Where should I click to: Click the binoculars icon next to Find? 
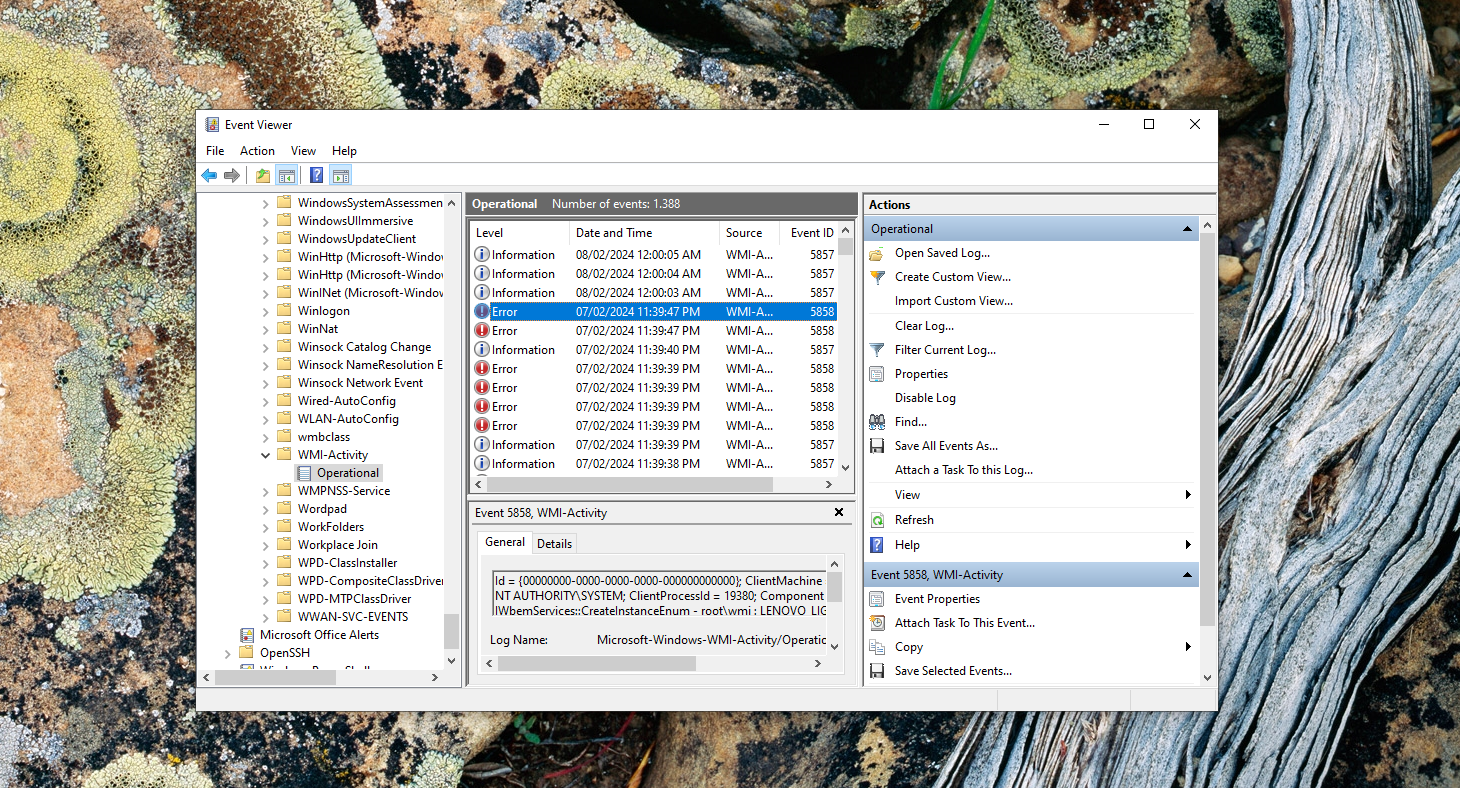pos(877,422)
